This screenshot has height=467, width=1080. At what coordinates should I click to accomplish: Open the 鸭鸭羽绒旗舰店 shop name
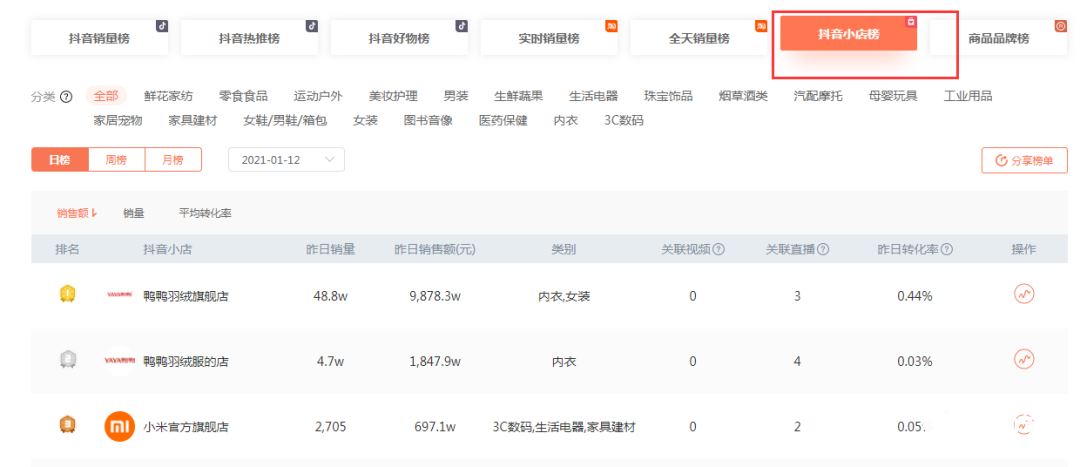pyautogui.click(x=186, y=296)
